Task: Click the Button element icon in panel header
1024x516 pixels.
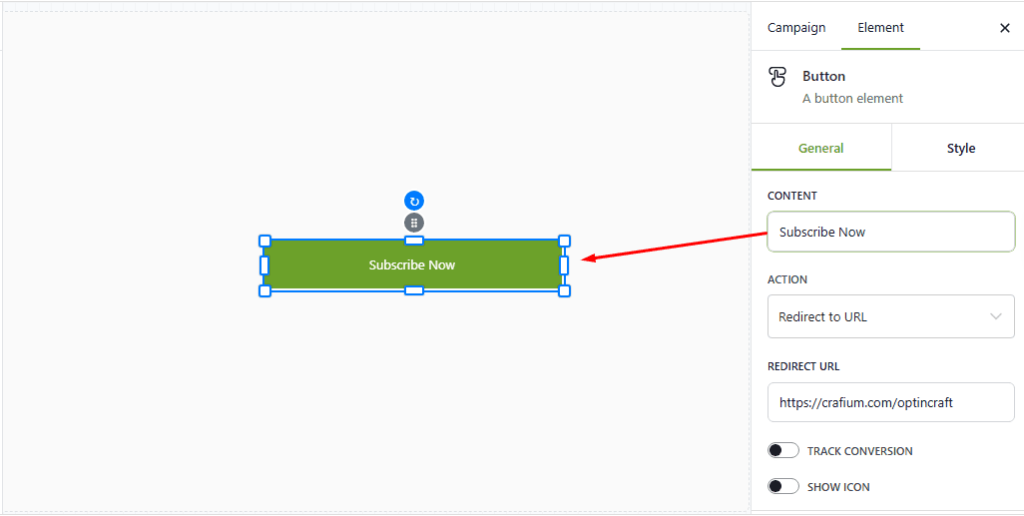Action: (777, 77)
